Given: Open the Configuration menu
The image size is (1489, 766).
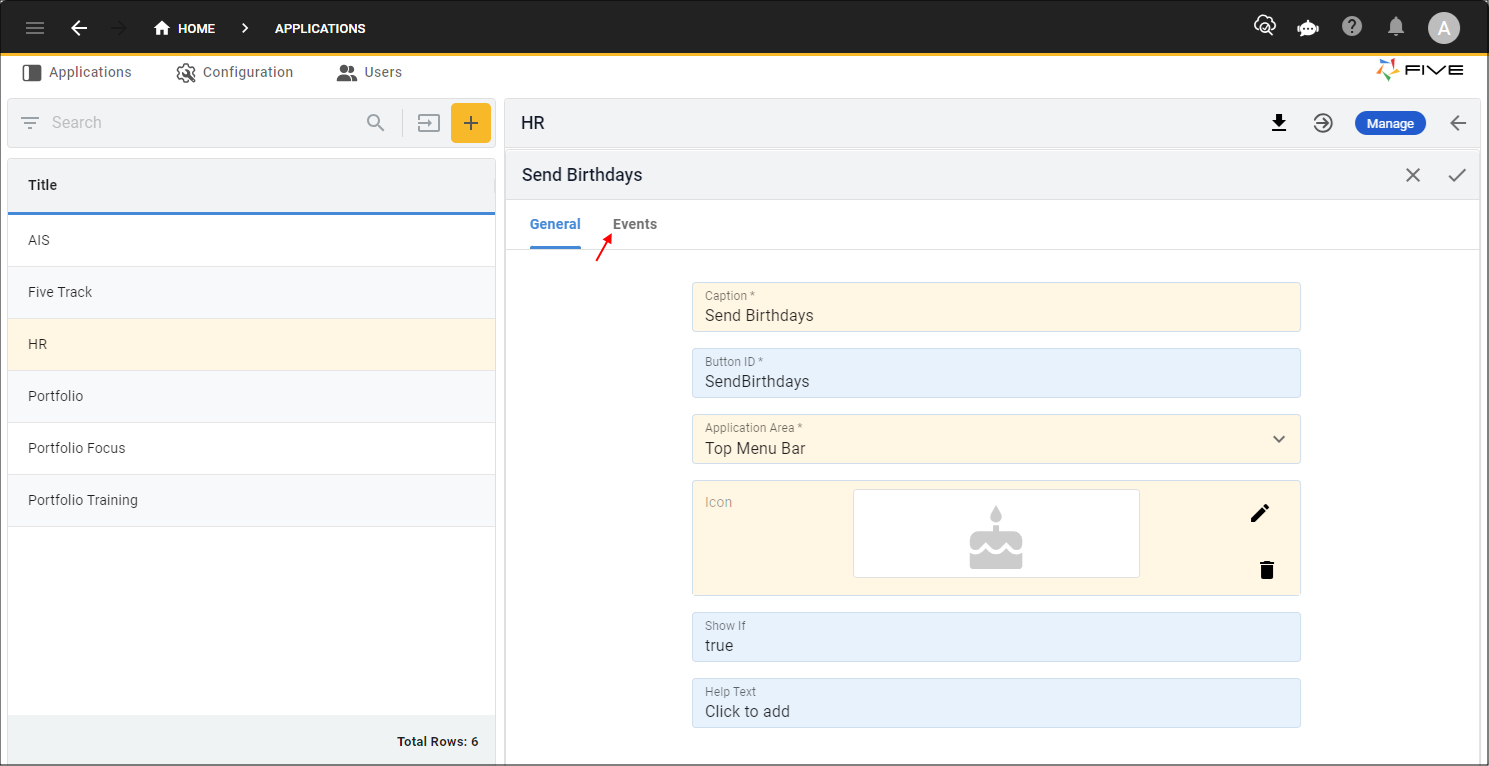Looking at the screenshot, I should 235,72.
